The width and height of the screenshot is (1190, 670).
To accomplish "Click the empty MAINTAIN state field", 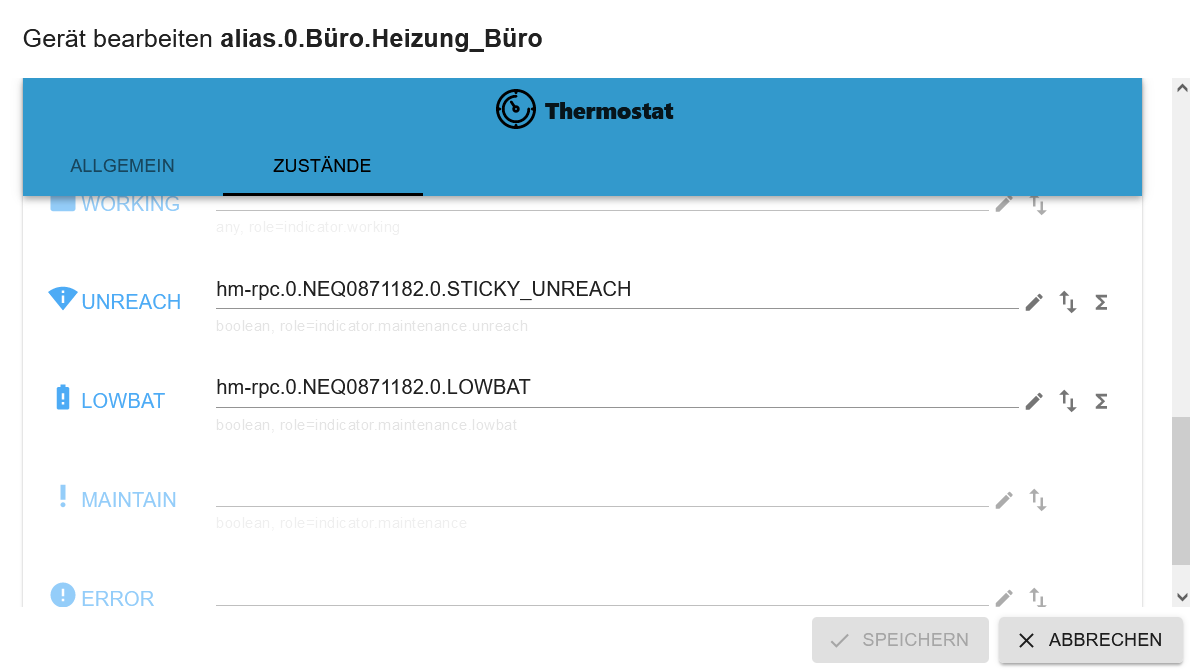I will coord(602,492).
